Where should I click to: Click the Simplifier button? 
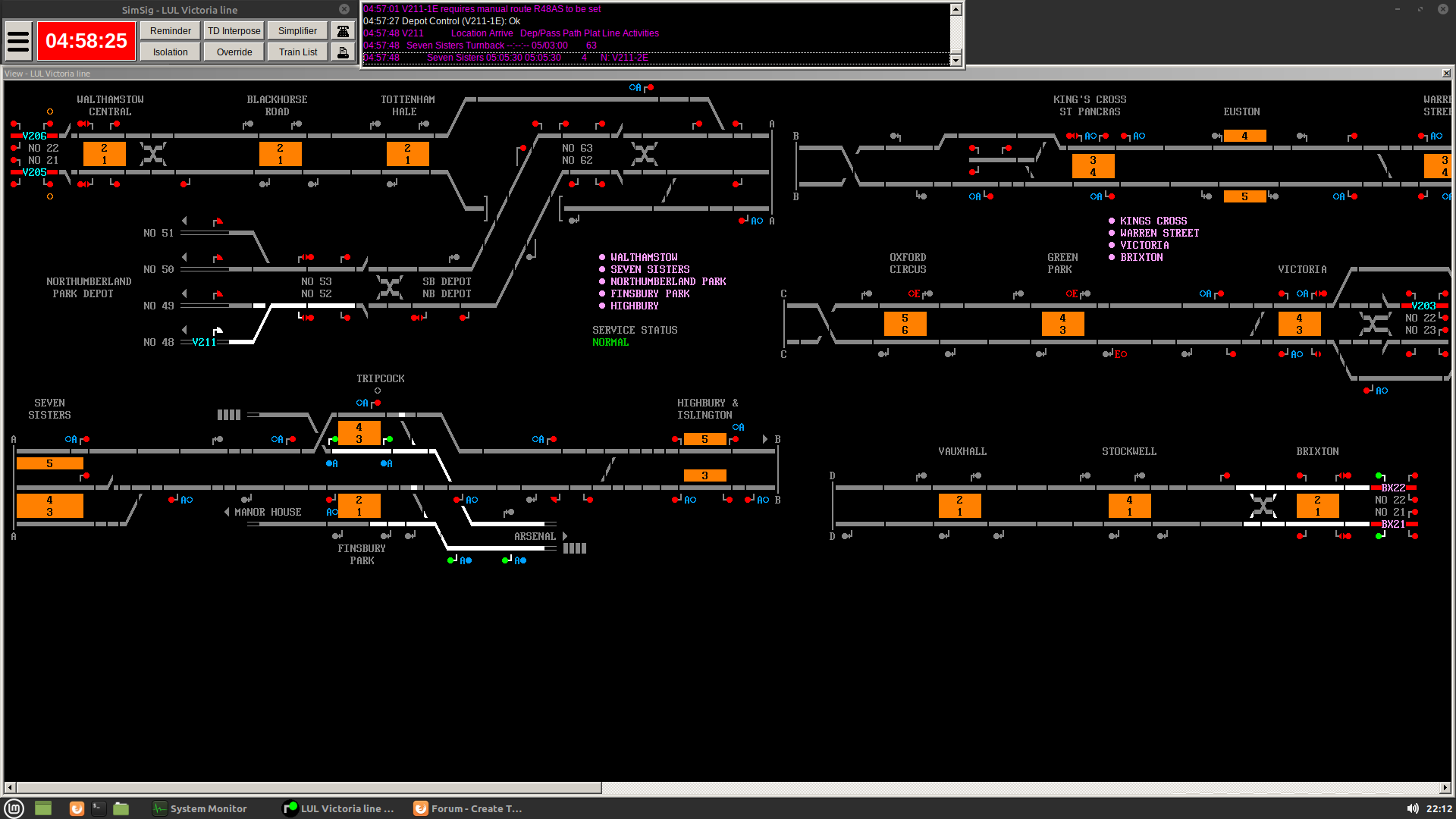coord(298,31)
